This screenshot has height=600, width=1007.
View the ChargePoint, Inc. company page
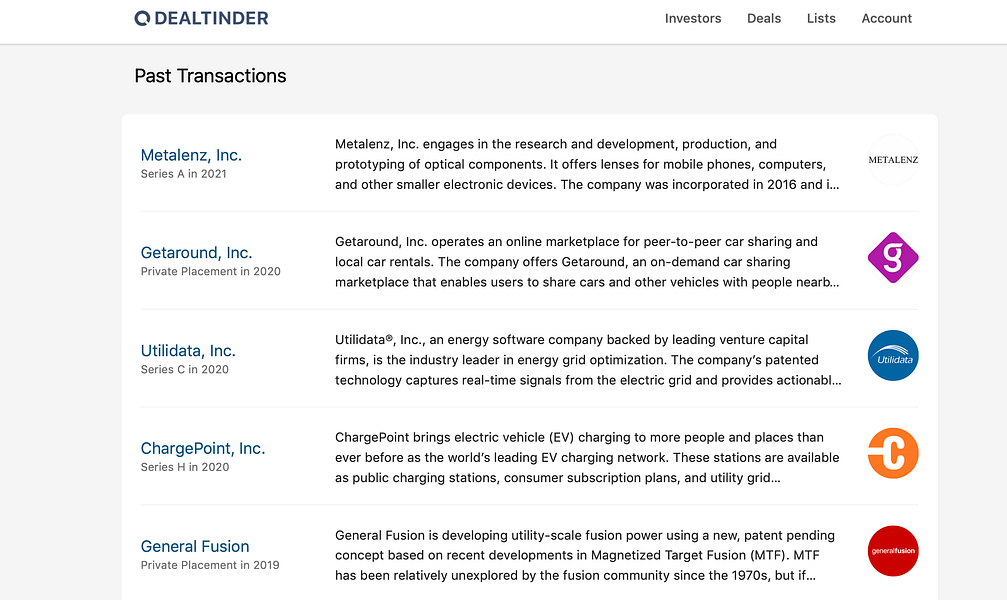pos(203,448)
